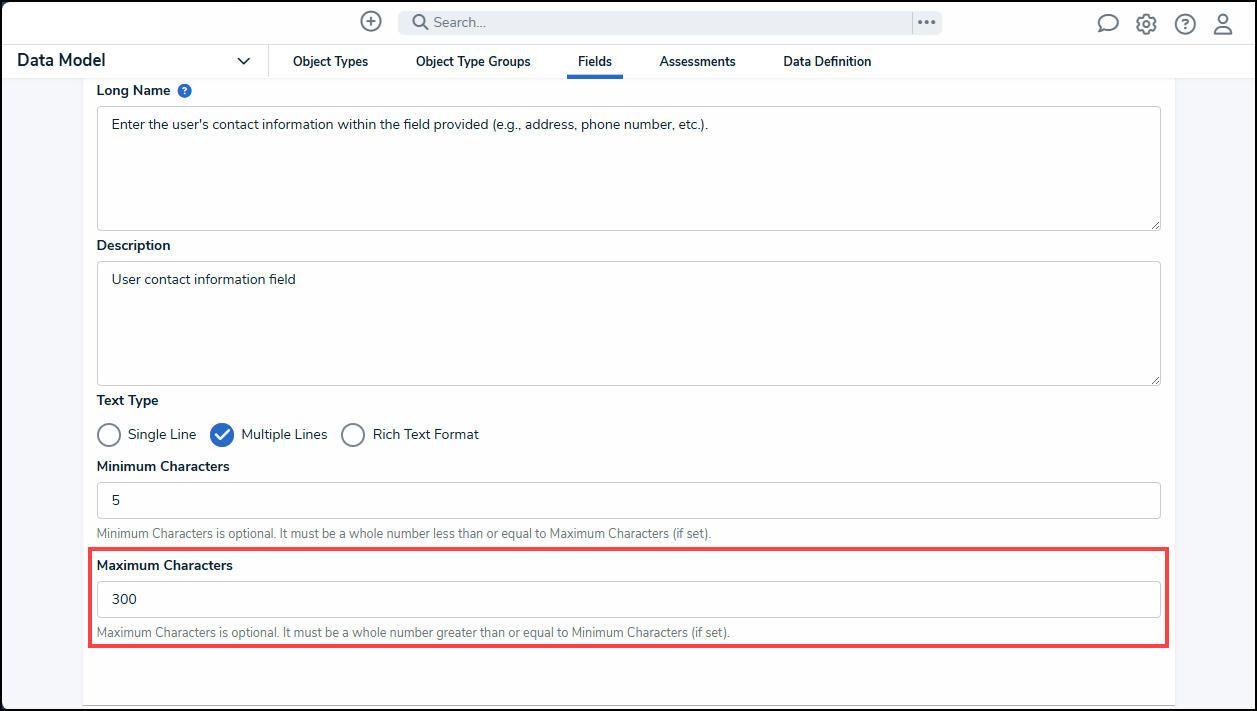Image resolution: width=1257 pixels, height=711 pixels.
Task: Open the search options ellipsis
Action: pos(927,22)
